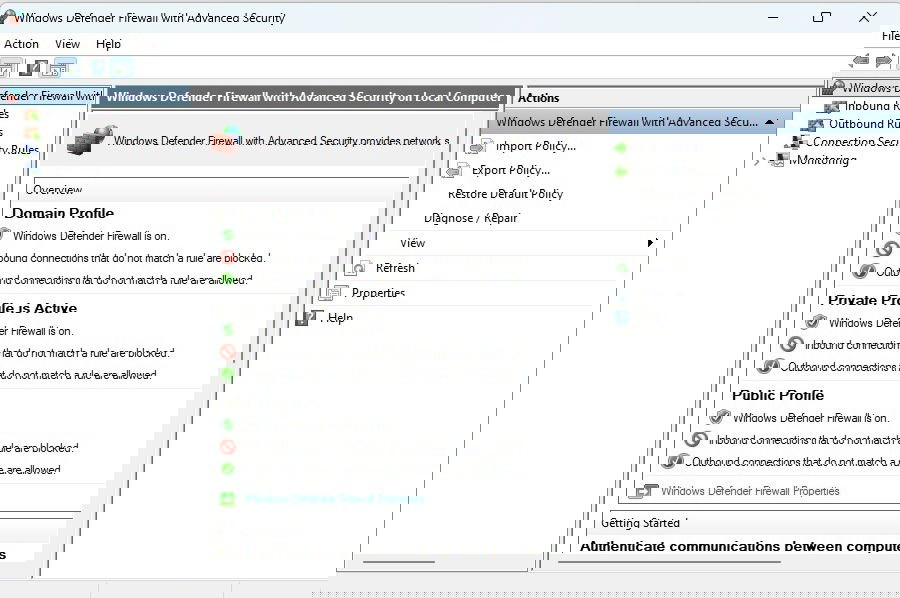Expand the View submenu arrow in Actions pane
This screenshot has width=900, height=598.
651,243
